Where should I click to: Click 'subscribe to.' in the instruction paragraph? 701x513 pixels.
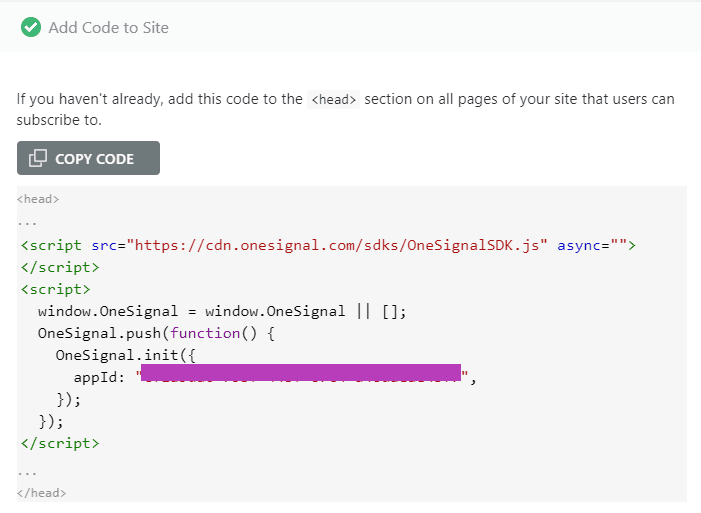[x=59, y=120]
